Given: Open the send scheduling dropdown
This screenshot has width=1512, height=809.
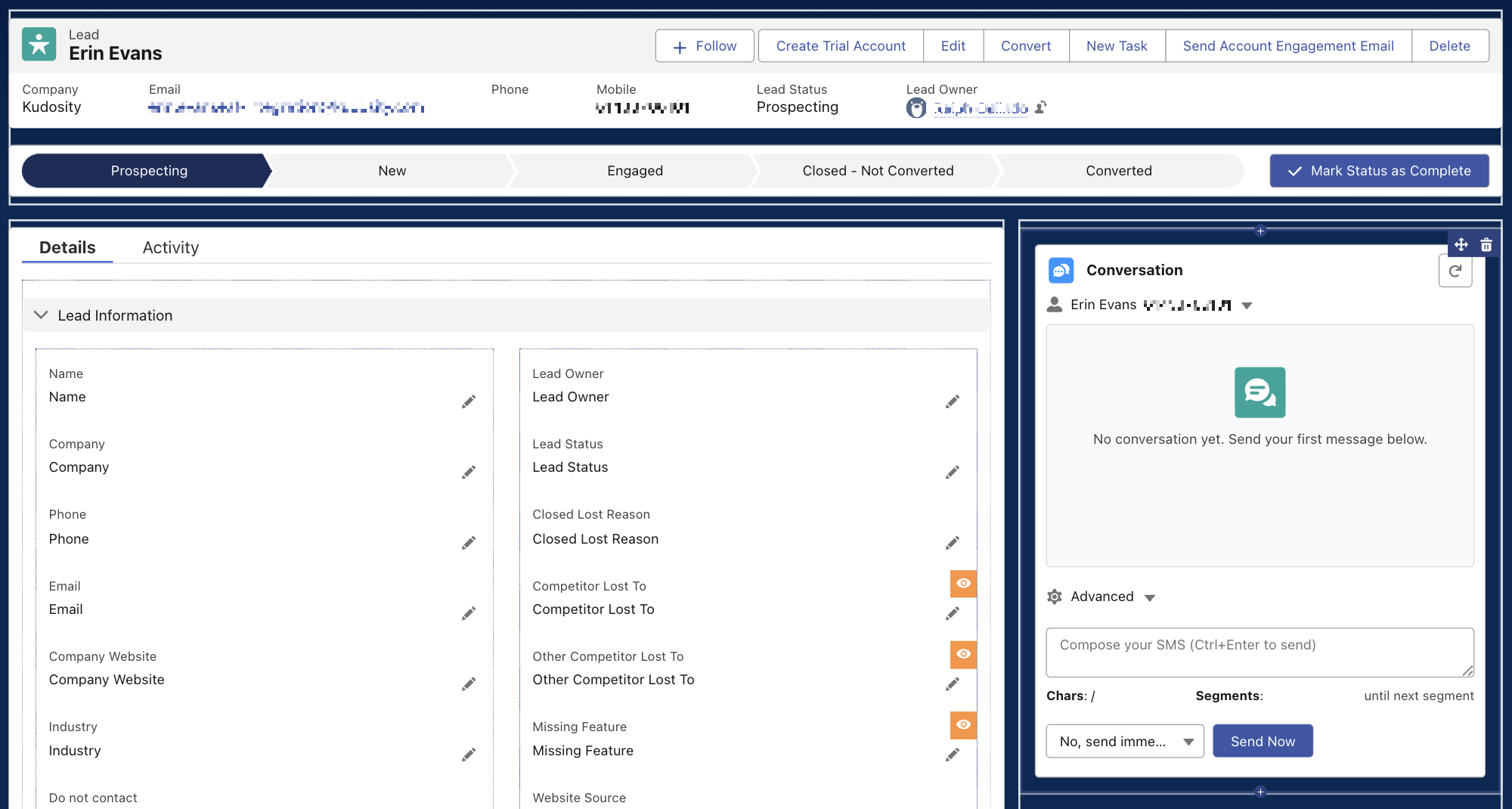Looking at the screenshot, I should (x=1124, y=742).
